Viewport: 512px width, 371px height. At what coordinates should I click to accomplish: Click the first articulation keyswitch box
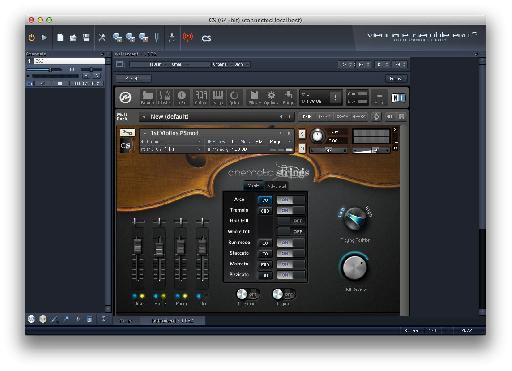[x=265, y=200]
